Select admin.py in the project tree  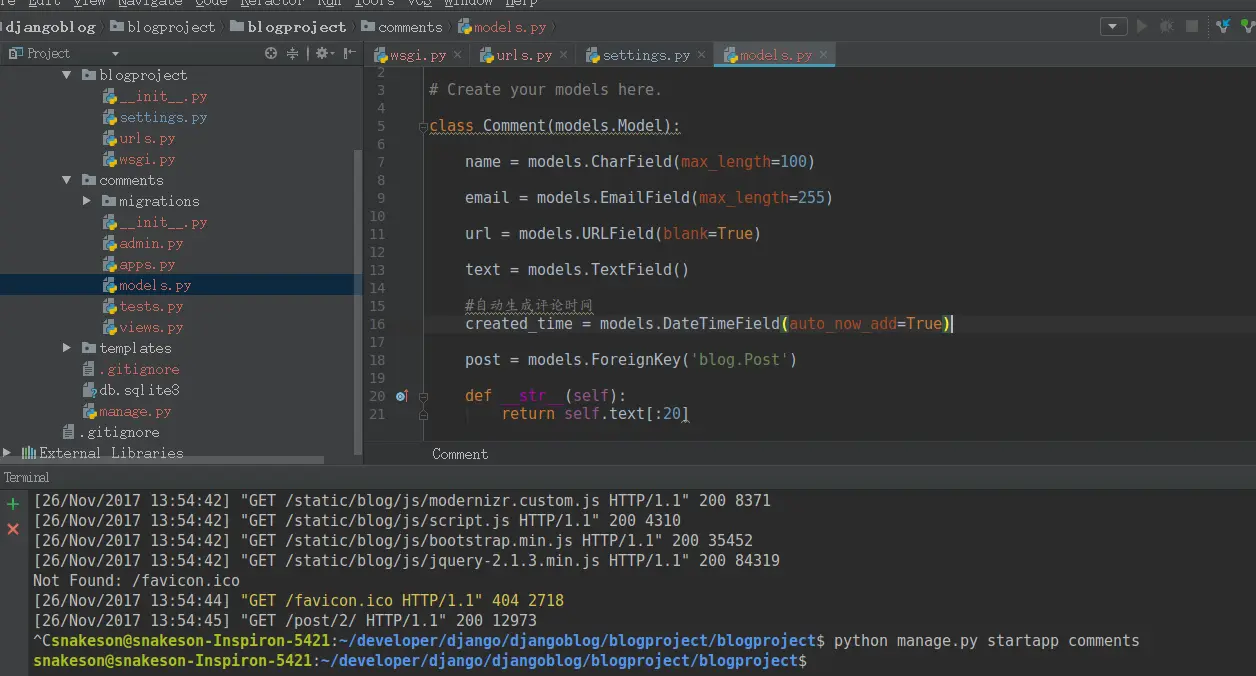(x=151, y=243)
